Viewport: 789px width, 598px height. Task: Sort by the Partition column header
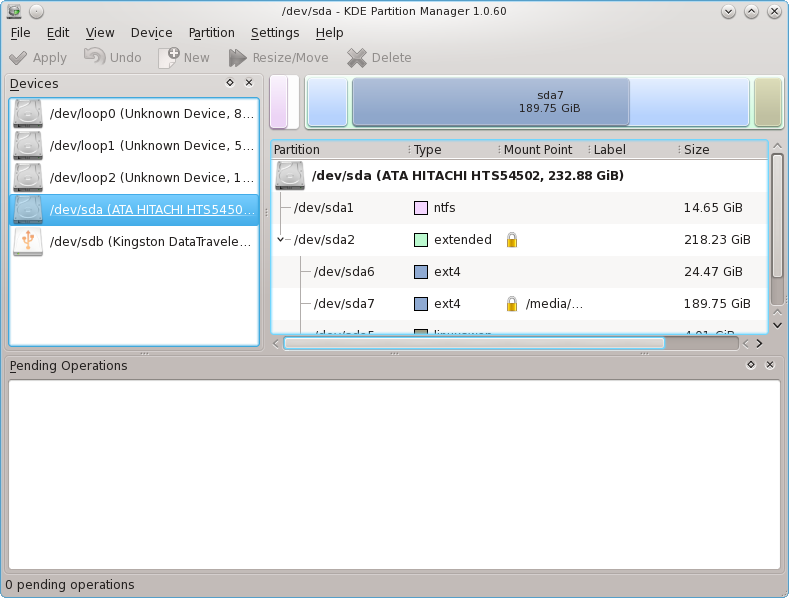pos(340,150)
